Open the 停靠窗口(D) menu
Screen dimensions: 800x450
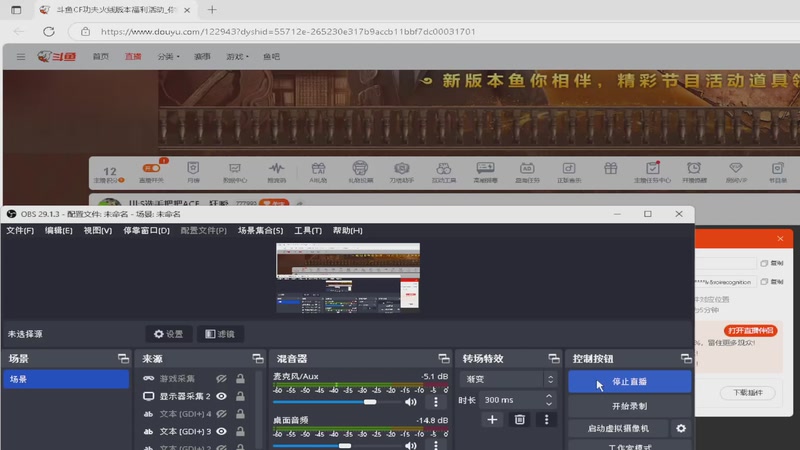146,231
